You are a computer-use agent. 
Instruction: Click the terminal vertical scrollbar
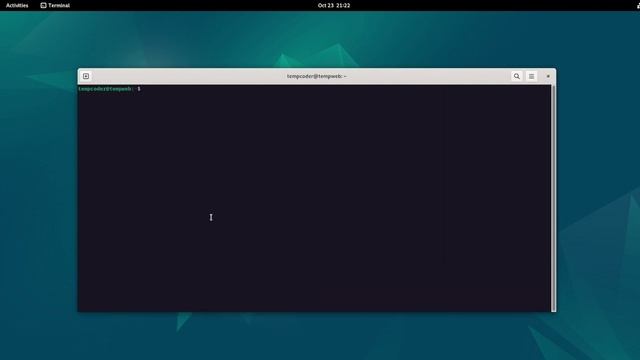pyautogui.click(x=553, y=198)
